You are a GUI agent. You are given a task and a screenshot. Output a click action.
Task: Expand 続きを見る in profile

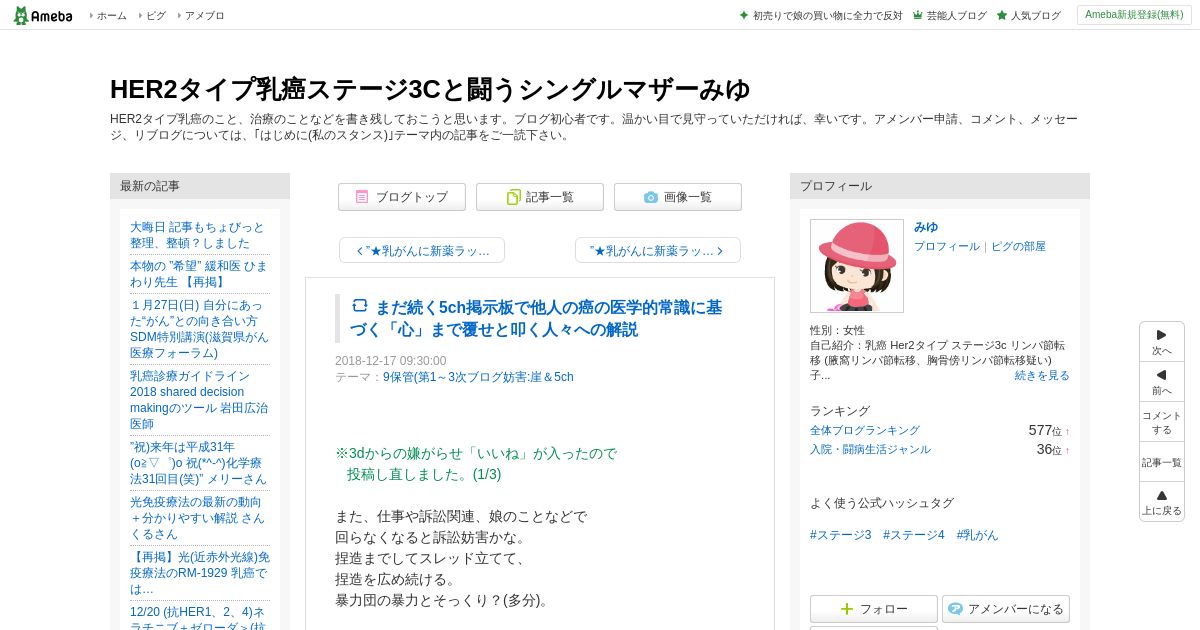[1042, 375]
